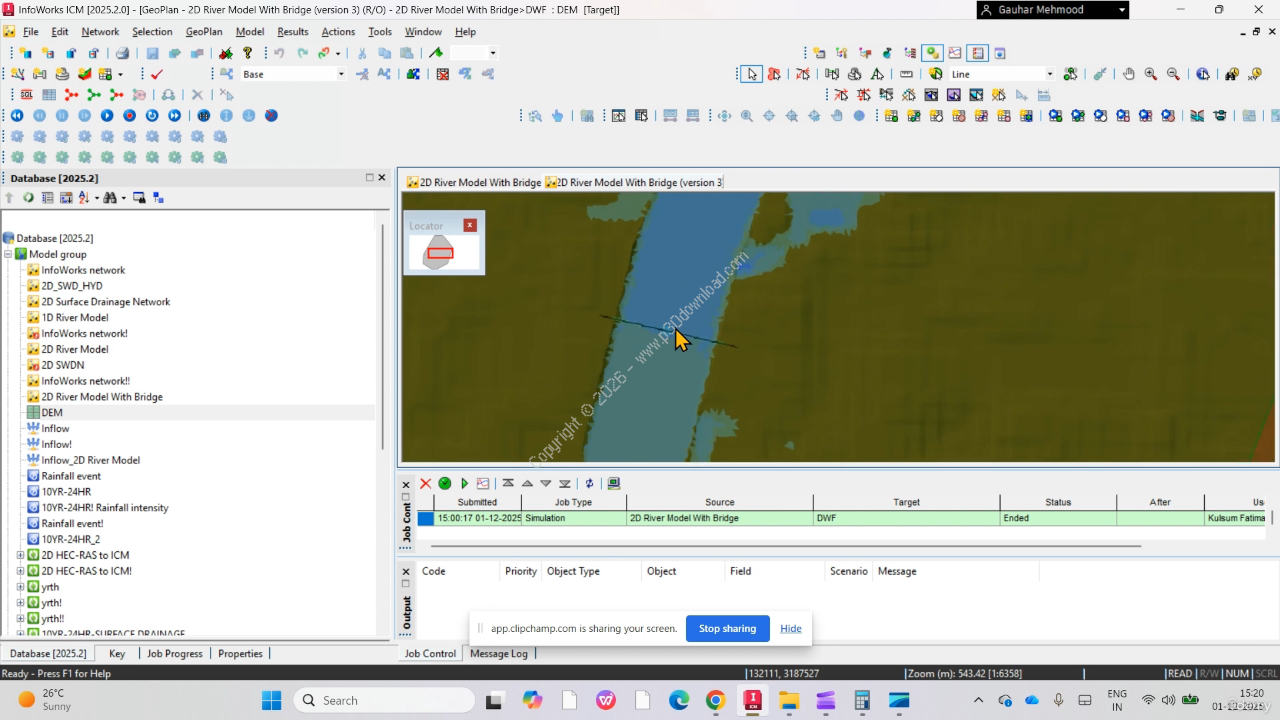Click the SQL query toolbar icon
The height and width of the screenshot is (720, 1280).
[26, 95]
